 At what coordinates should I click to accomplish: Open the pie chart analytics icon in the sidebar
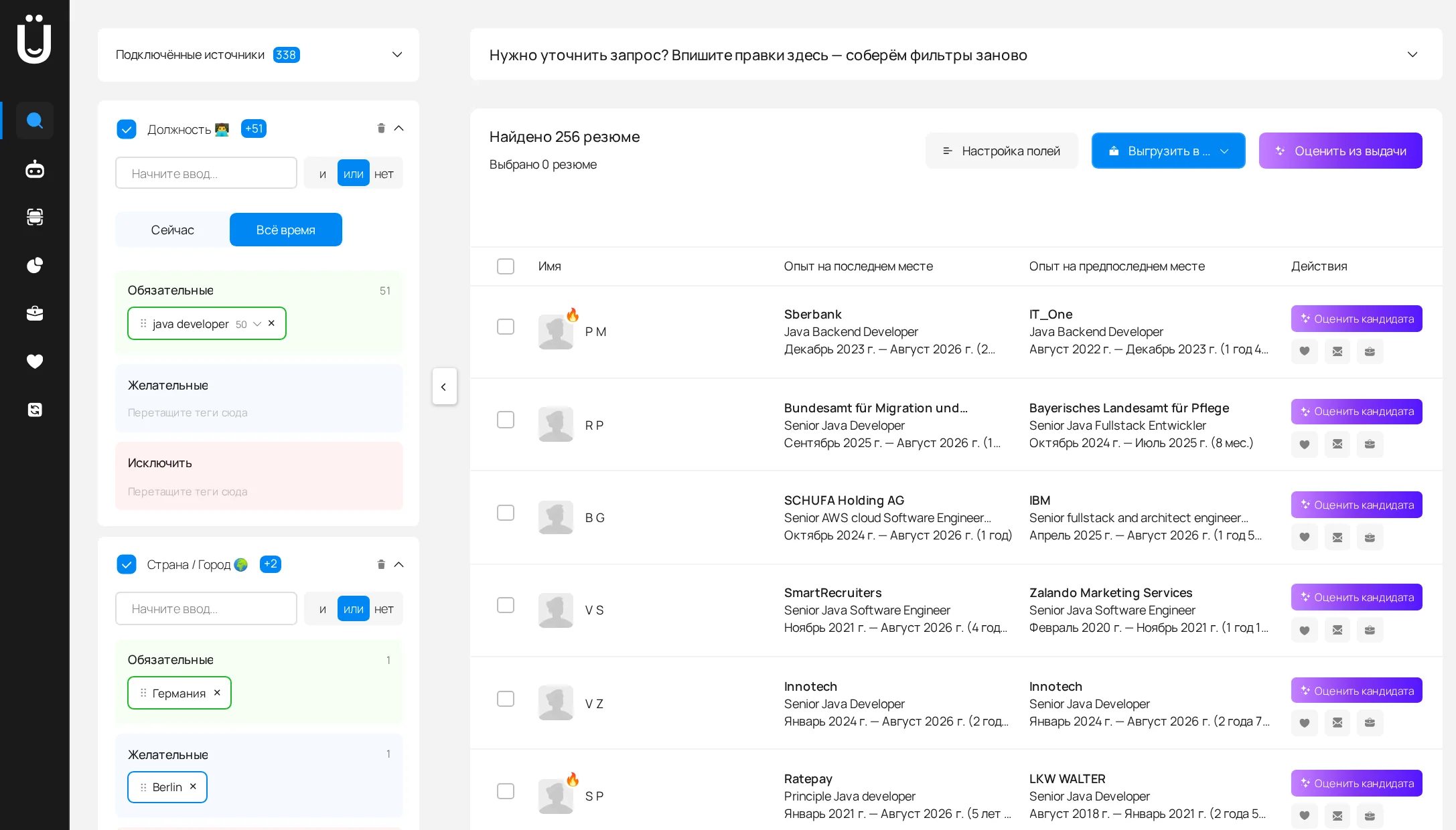point(35,265)
